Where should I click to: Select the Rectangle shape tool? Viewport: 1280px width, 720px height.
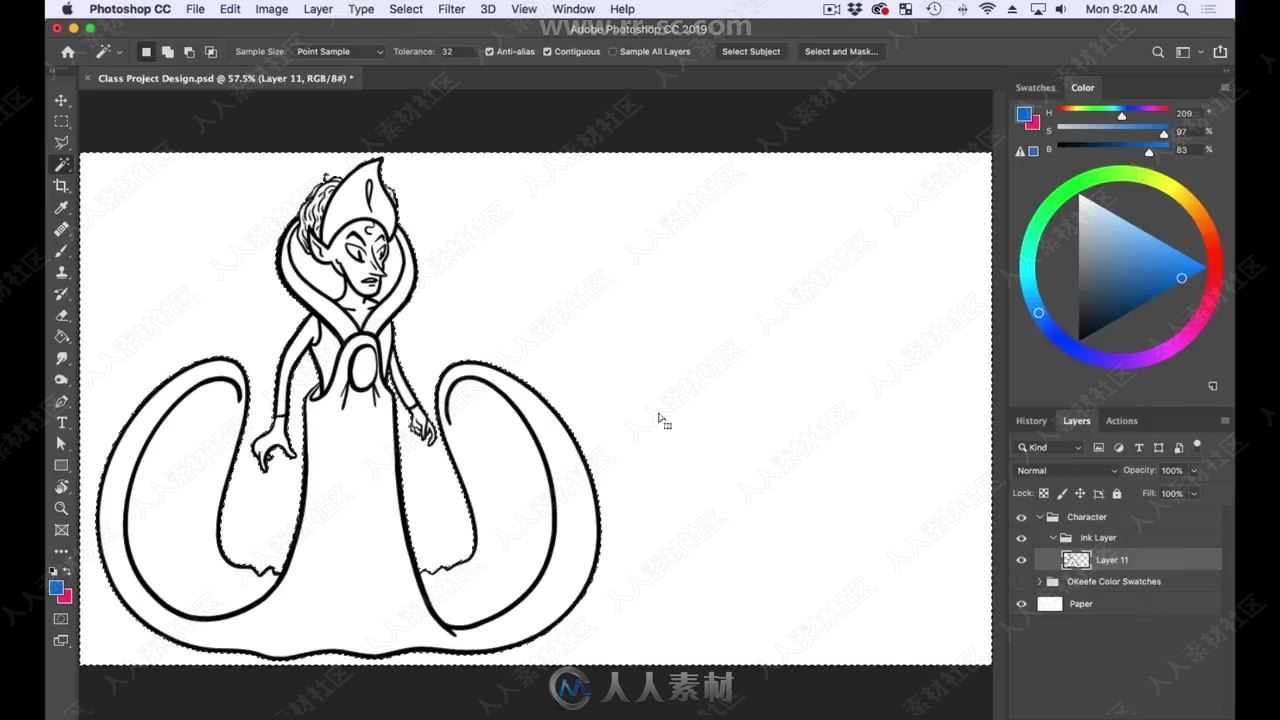coord(61,466)
